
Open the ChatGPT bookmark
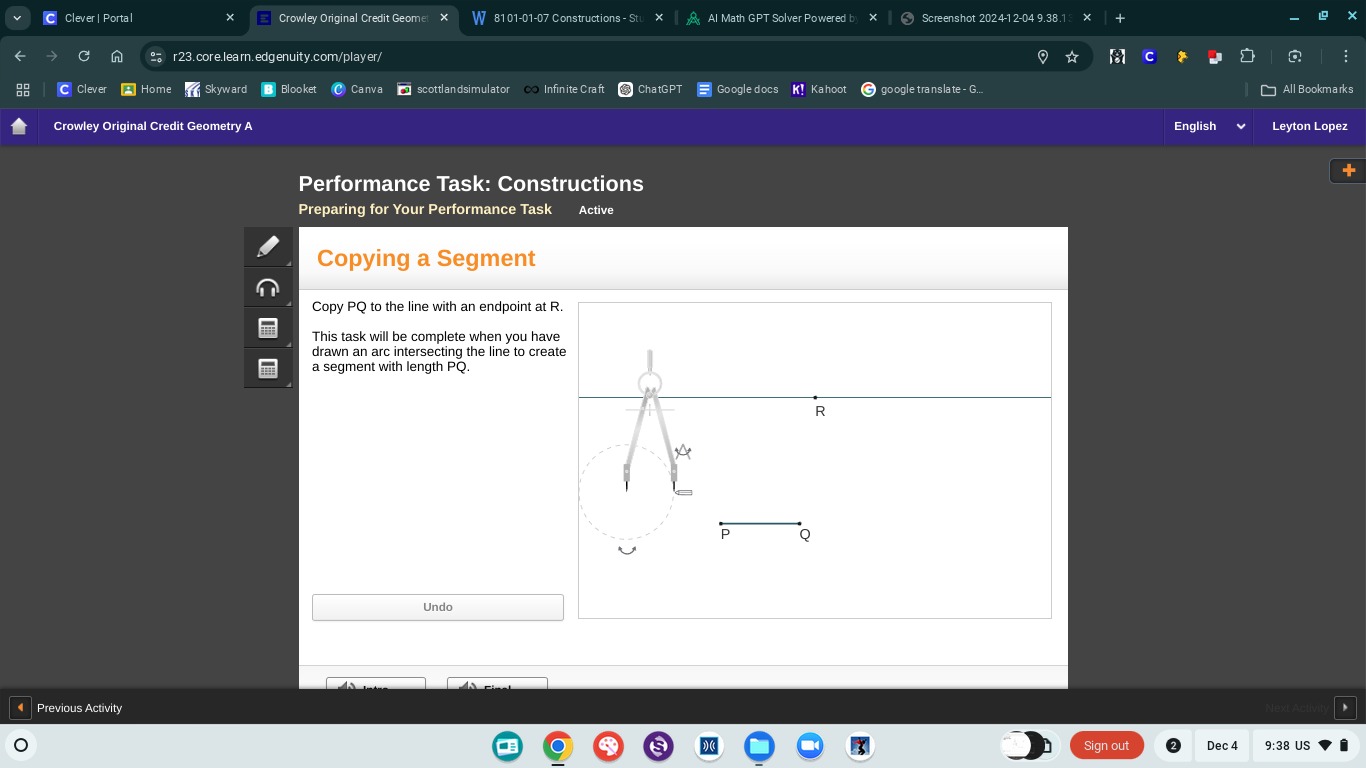click(650, 89)
